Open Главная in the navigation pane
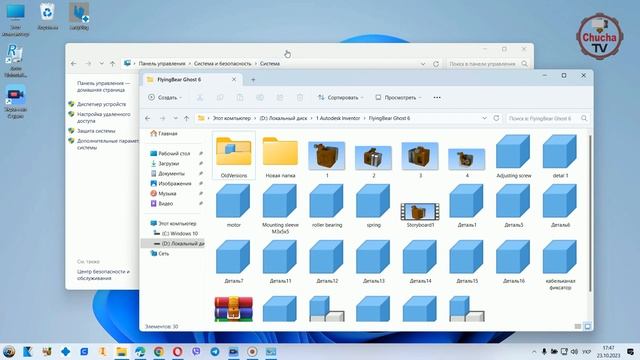 pos(164,133)
